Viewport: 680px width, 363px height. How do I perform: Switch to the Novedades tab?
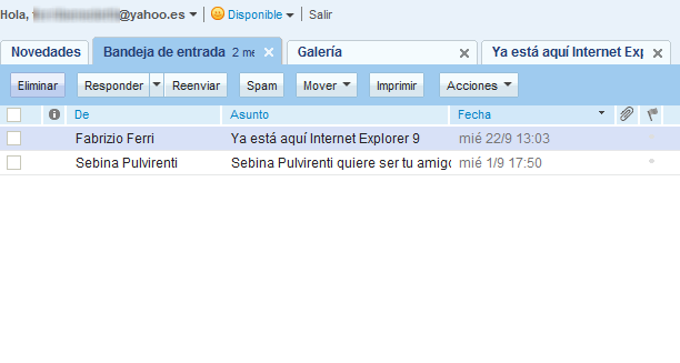46,52
